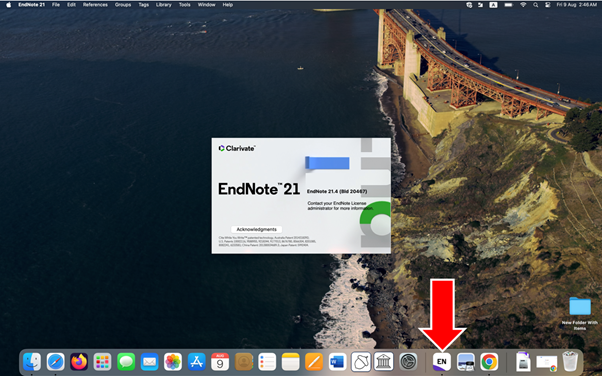Viewport: 602px width, 376px height.
Task: Open the Tools menu
Action: (x=184, y=5)
